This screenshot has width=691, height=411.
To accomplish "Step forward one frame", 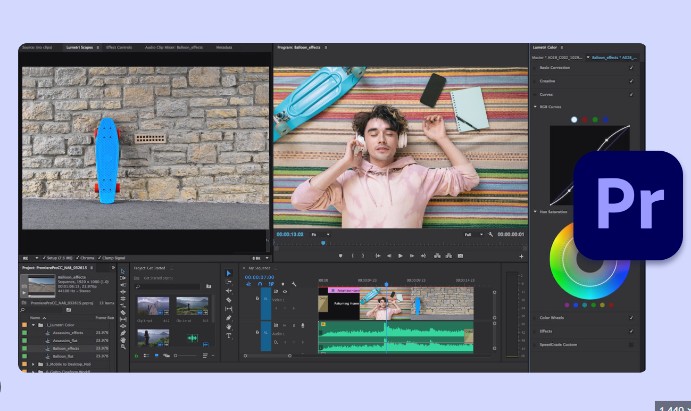I will click(x=412, y=256).
